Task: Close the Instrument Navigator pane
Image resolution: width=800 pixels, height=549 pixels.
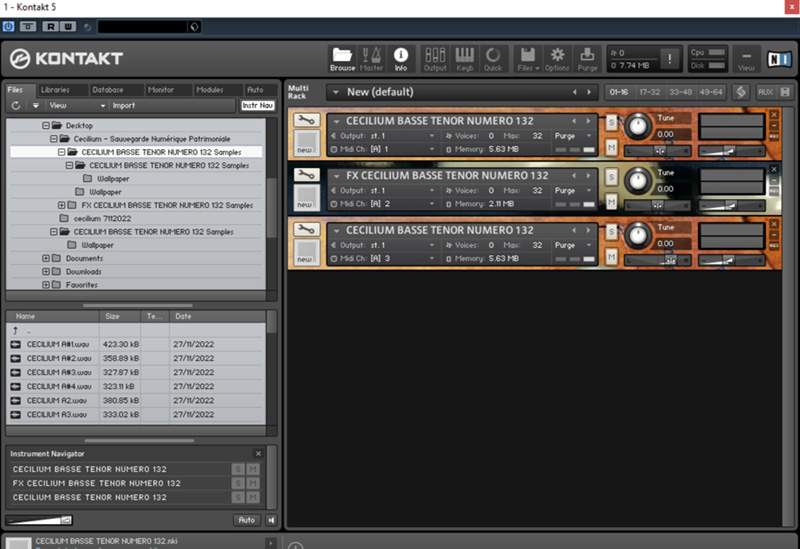Action: (258, 454)
